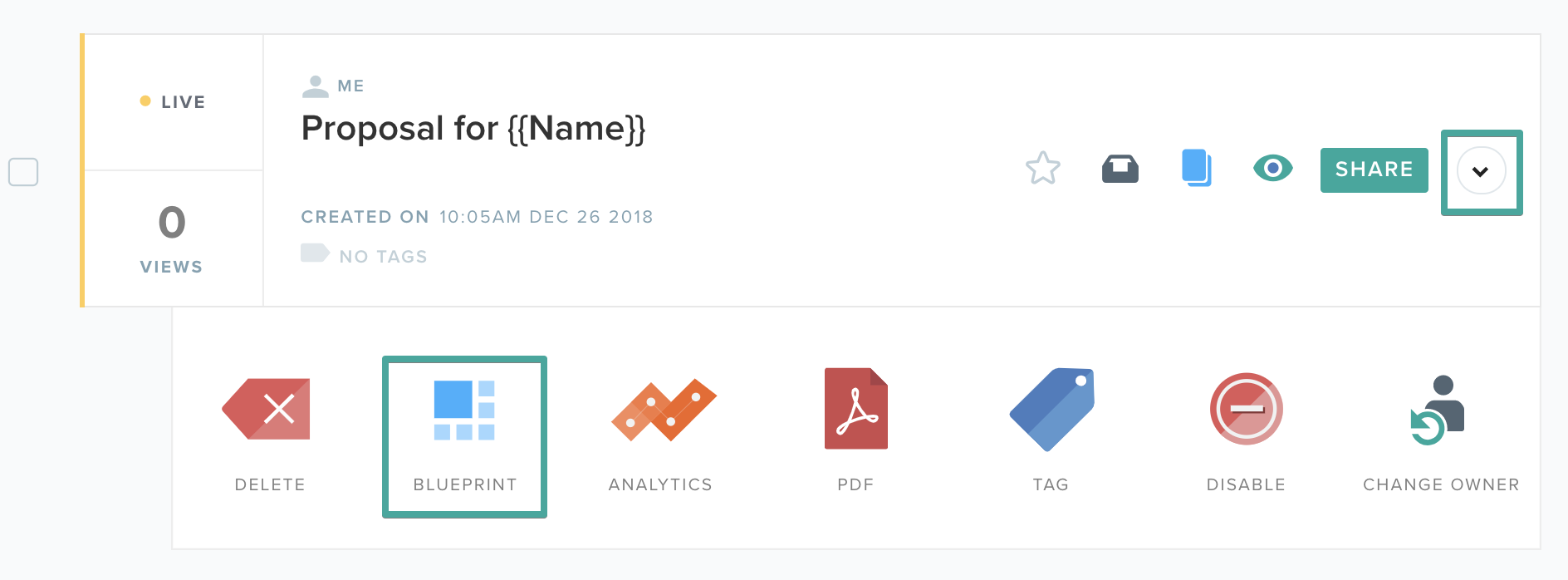Preview proposal with the eye icon
This screenshot has width=1568, height=580.
1273,169
